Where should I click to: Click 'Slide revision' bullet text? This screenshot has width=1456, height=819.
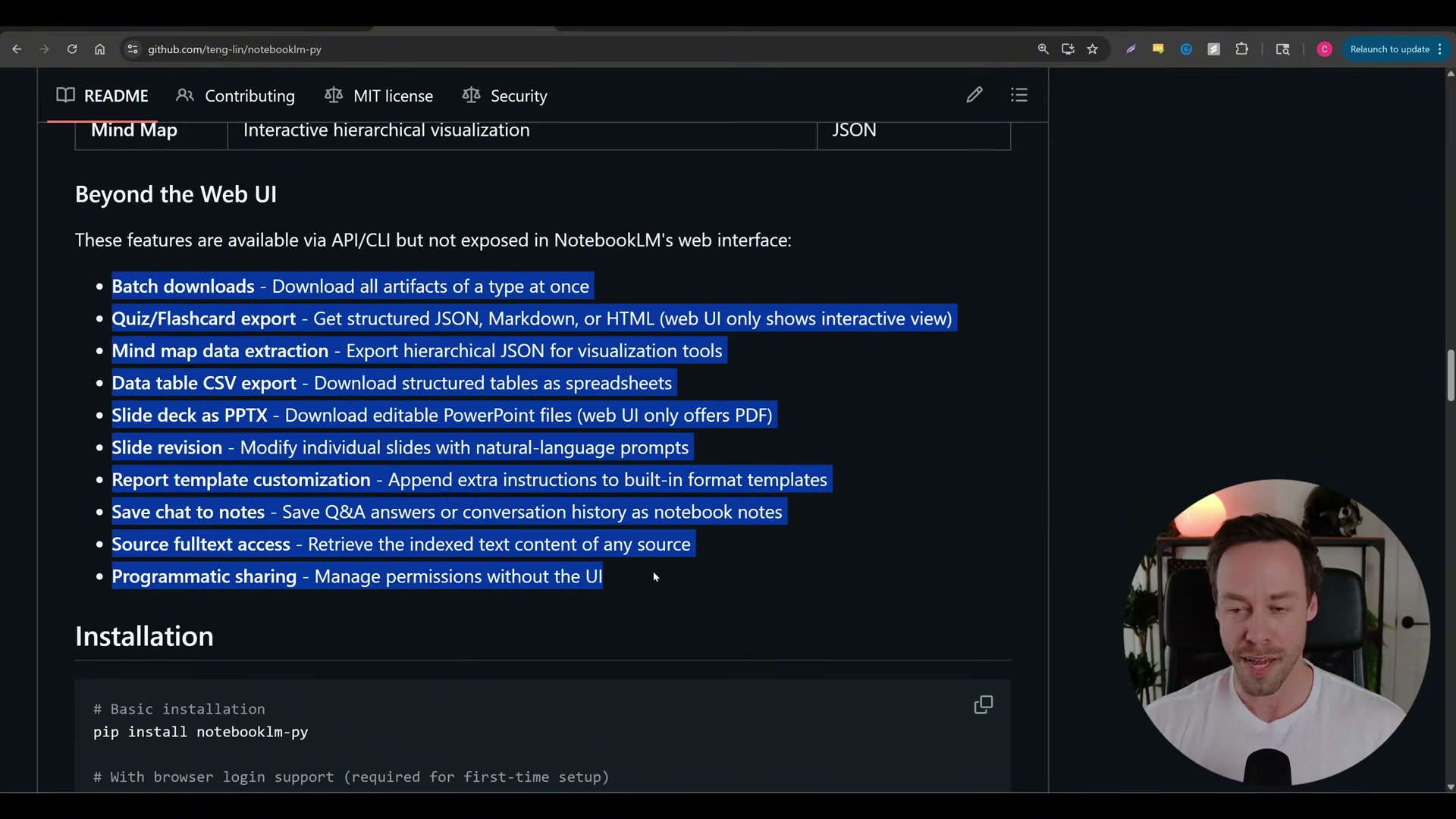tap(167, 447)
